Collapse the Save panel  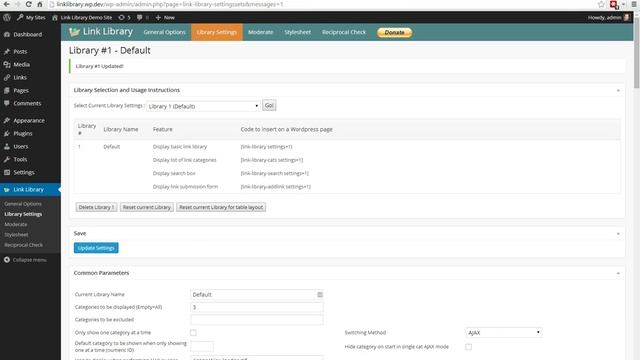pos(618,233)
